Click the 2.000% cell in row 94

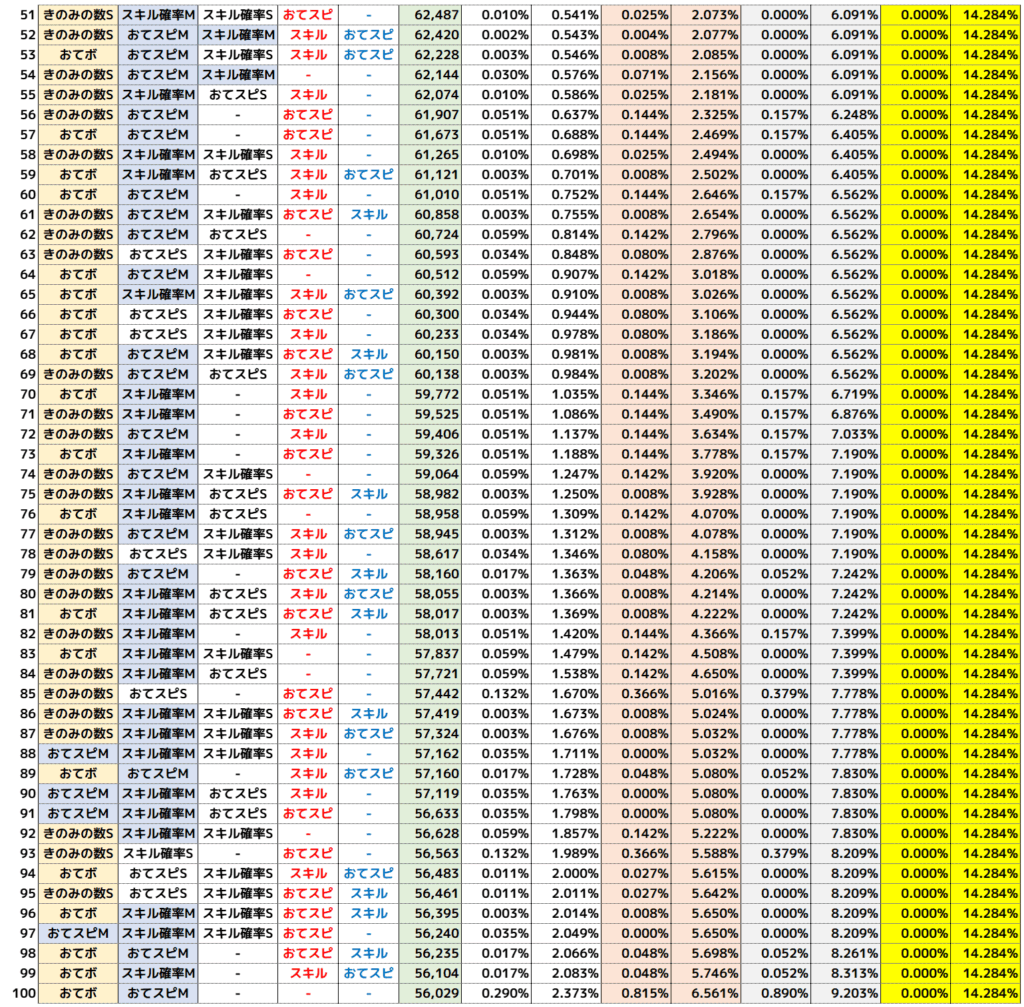point(566,874)
